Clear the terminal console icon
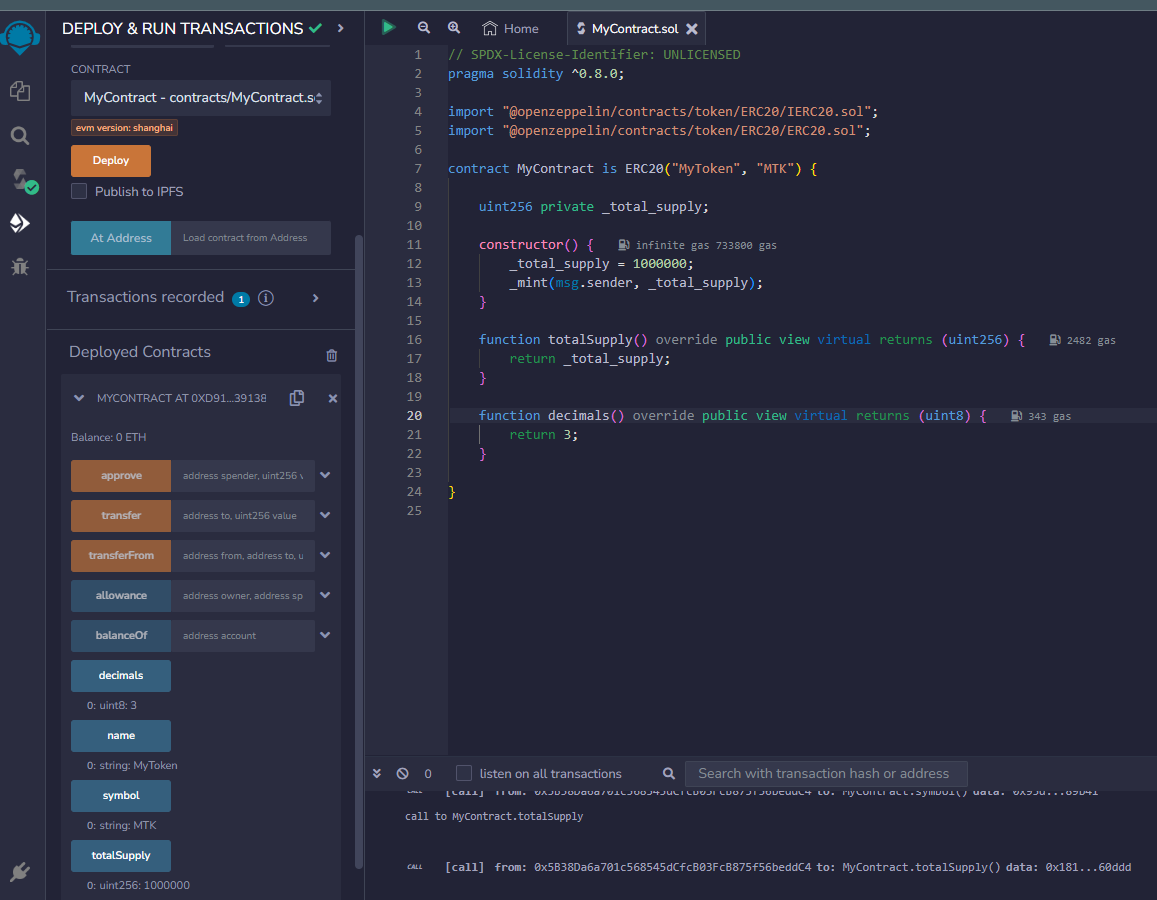Screen dimensions: 1157x900 tap(402, 774)
